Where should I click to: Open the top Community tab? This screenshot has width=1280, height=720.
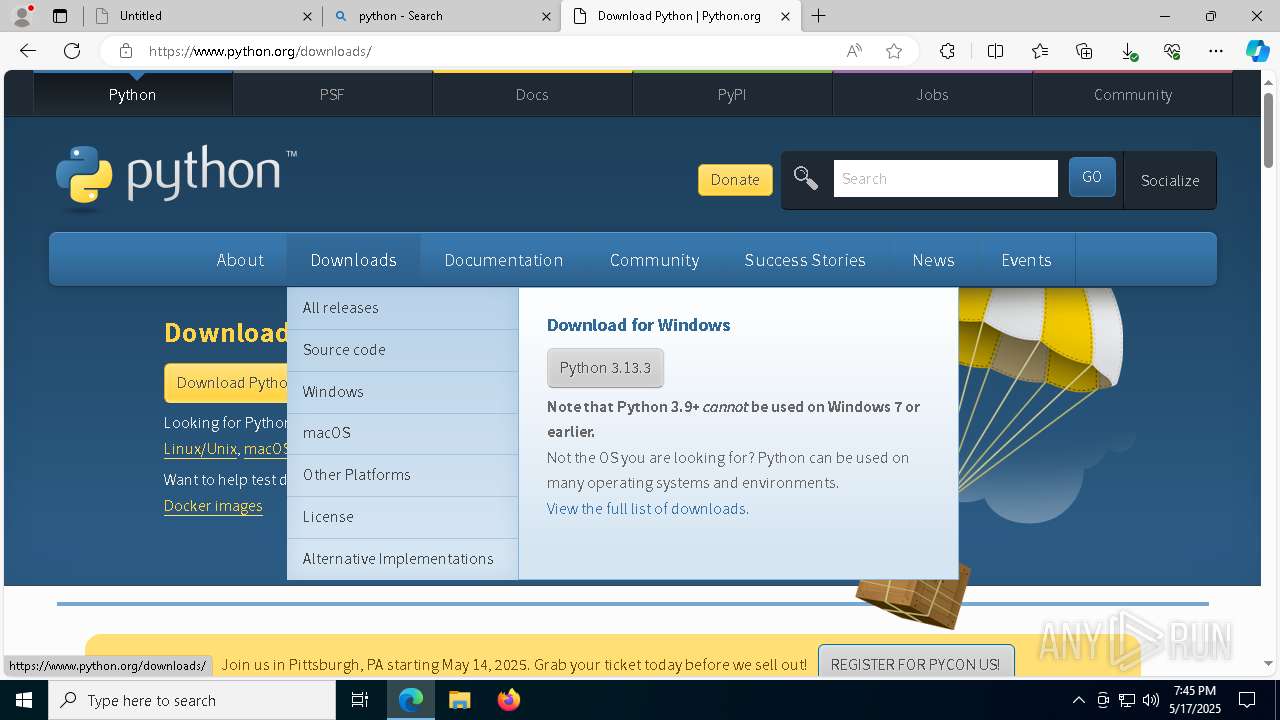click(1132, 94)
